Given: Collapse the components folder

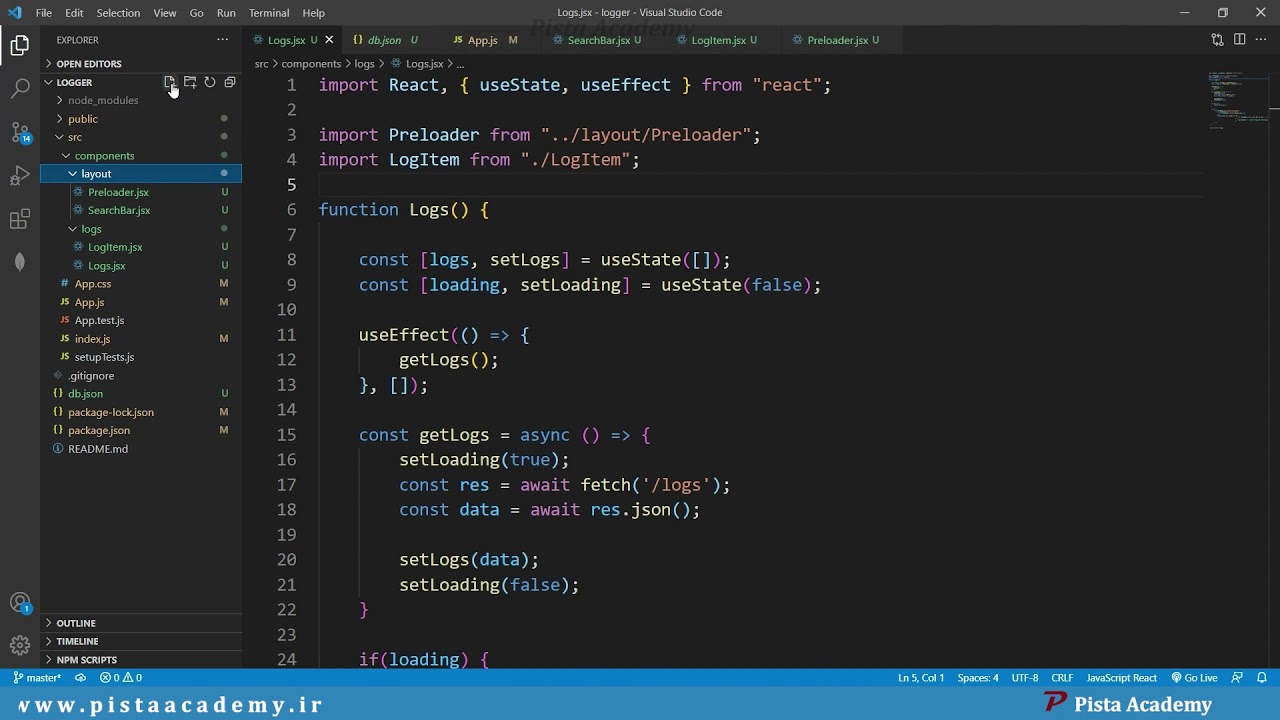Looking at the screenshot, I should 141,156.
